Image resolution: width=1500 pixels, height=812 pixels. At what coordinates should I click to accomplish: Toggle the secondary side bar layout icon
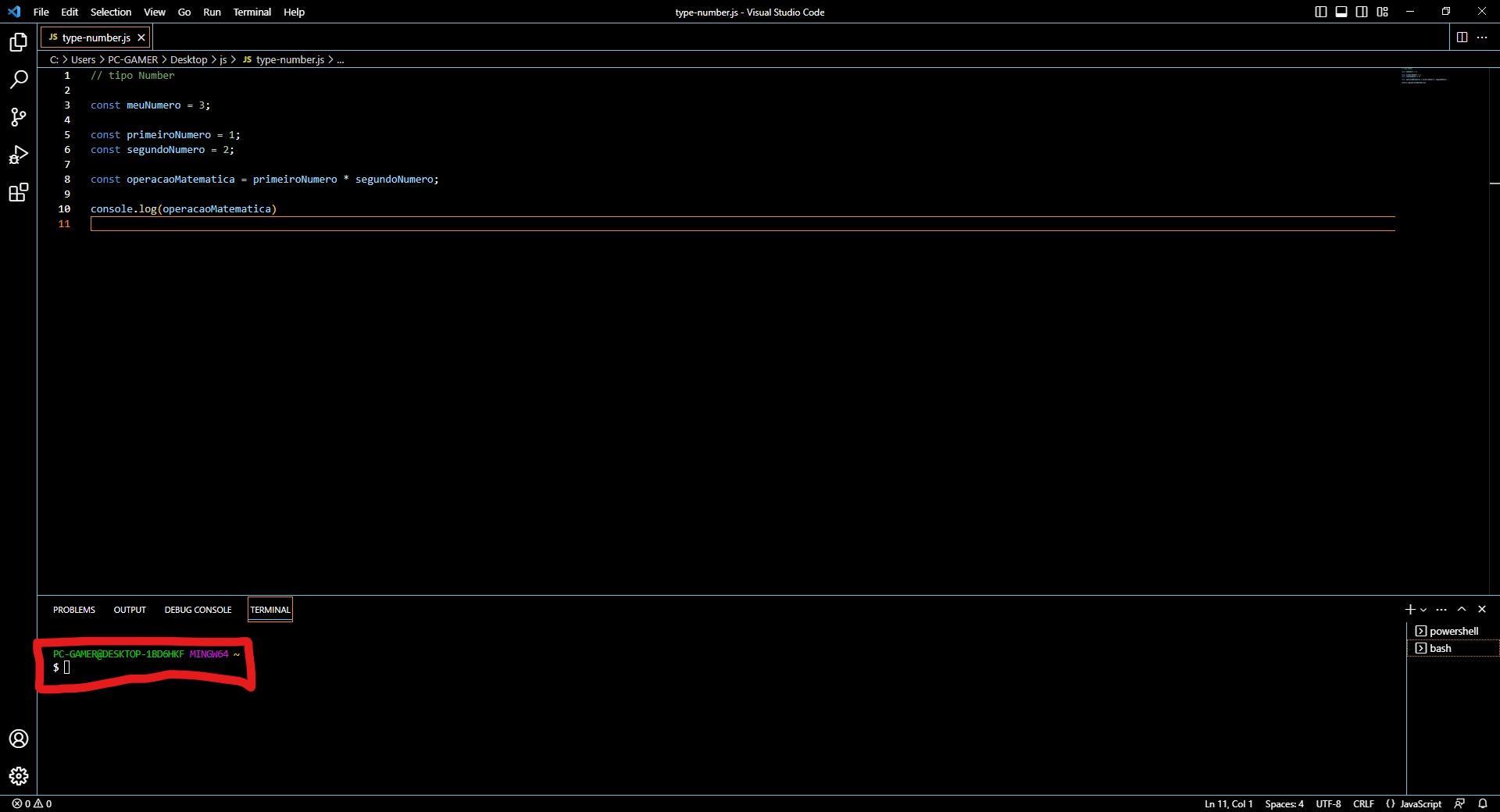1362,12
